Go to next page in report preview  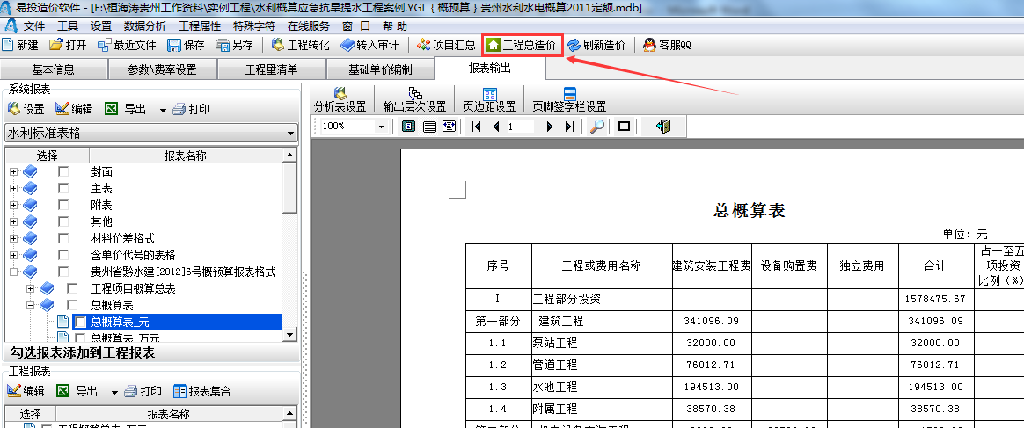tap(549, 126)
